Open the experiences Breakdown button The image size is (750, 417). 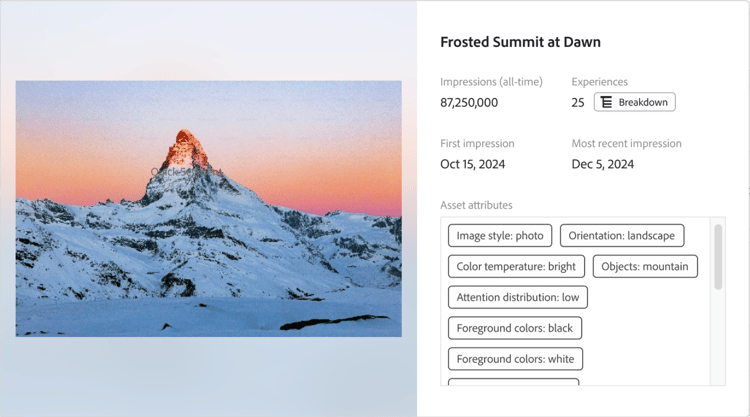634,102
